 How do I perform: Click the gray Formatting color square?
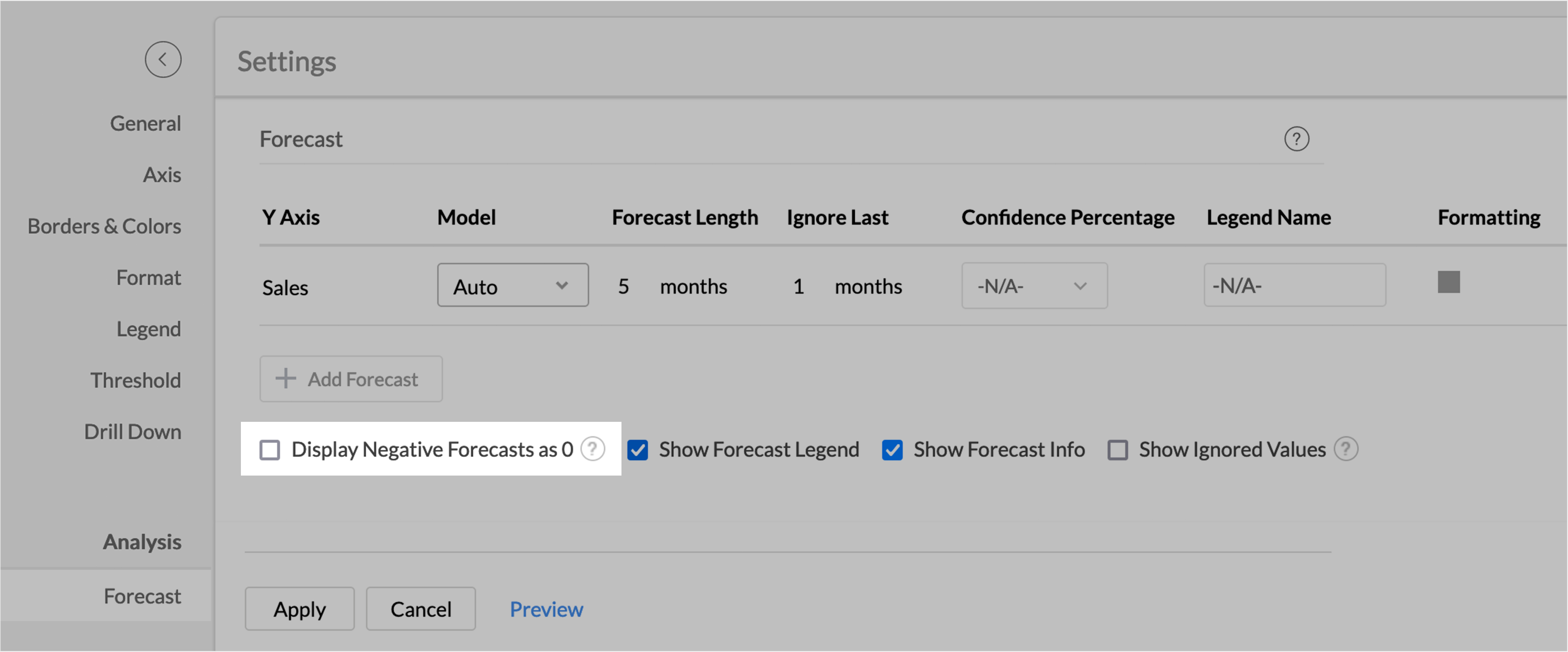(x=1448, y=283)
